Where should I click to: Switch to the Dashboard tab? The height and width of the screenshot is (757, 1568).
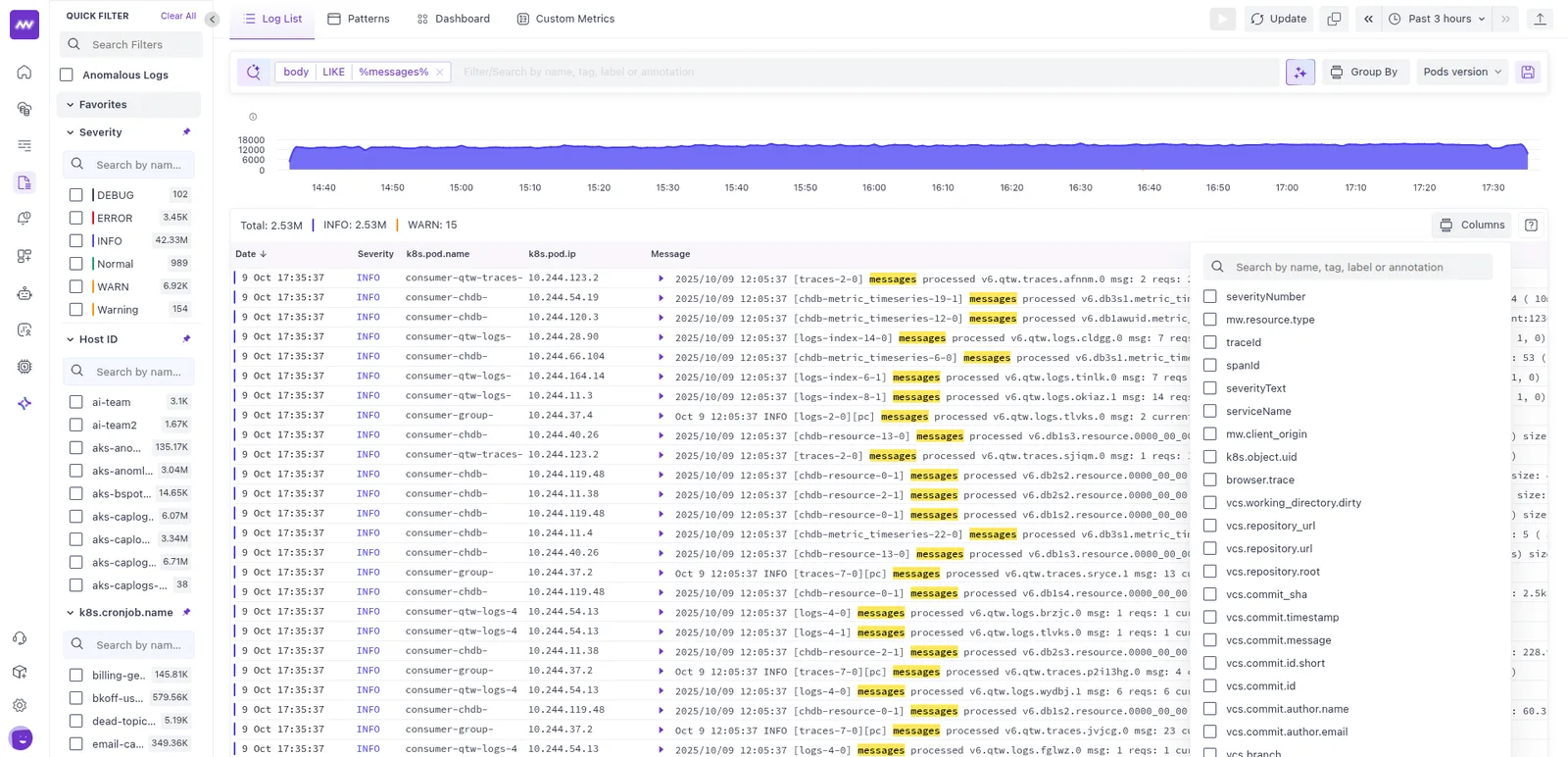(453, 19)
